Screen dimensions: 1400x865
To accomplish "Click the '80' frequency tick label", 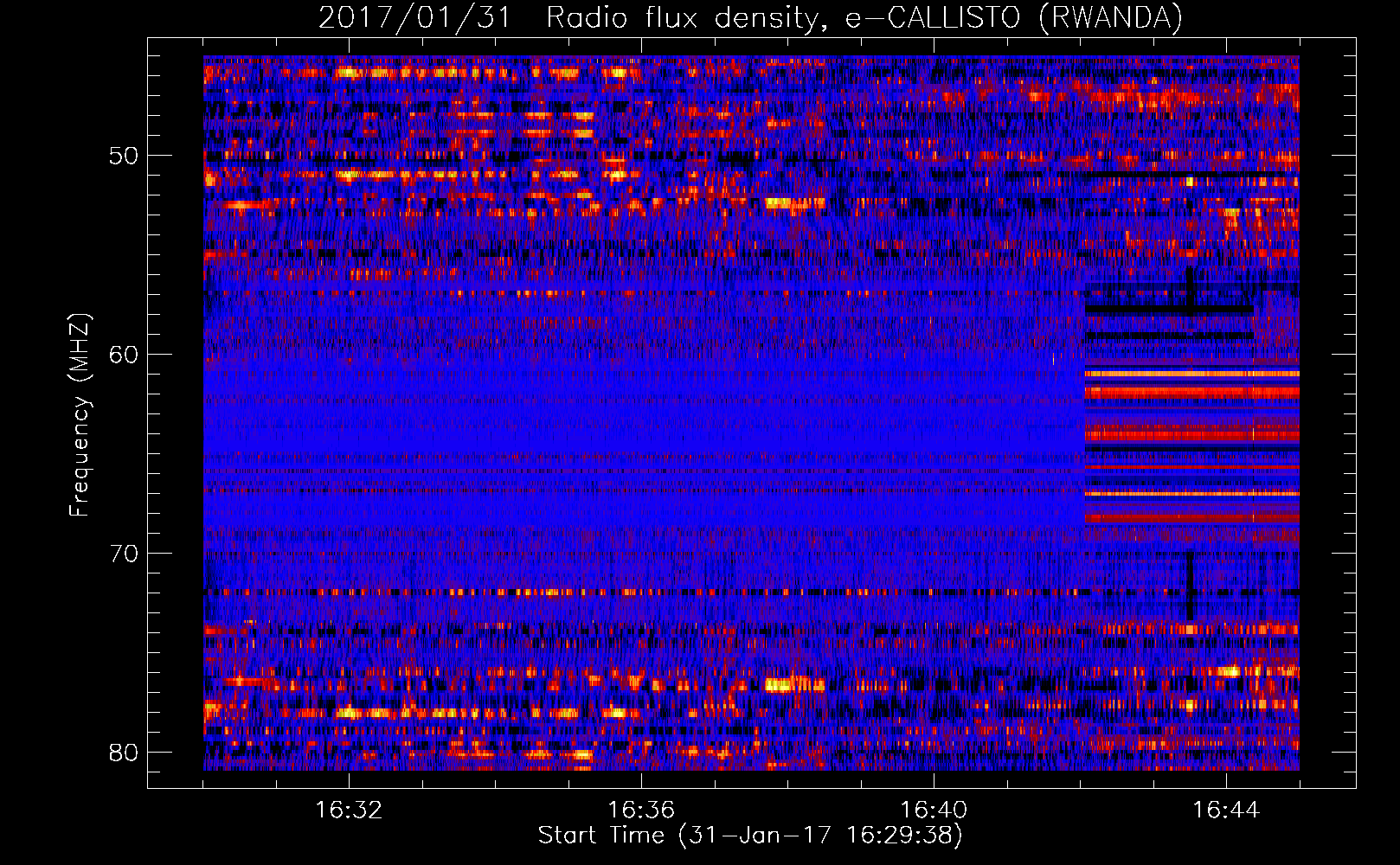I will (x=124, y=753).
